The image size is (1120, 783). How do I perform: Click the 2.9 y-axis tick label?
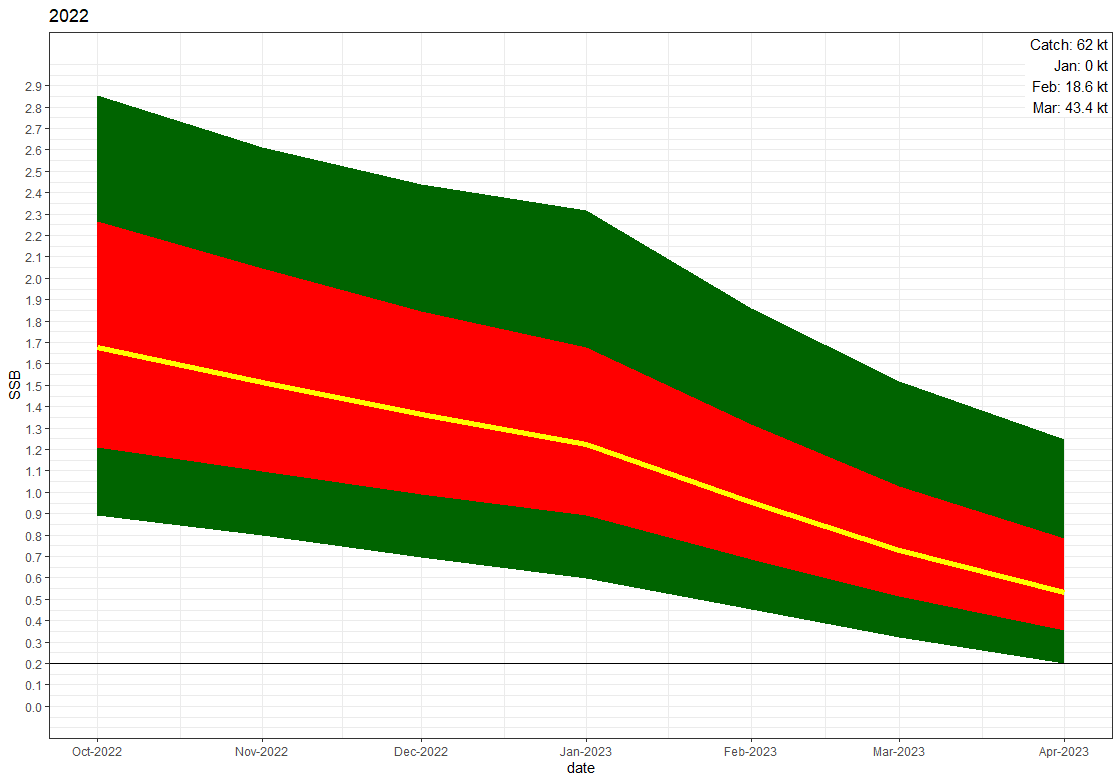(x=33, y=86)
